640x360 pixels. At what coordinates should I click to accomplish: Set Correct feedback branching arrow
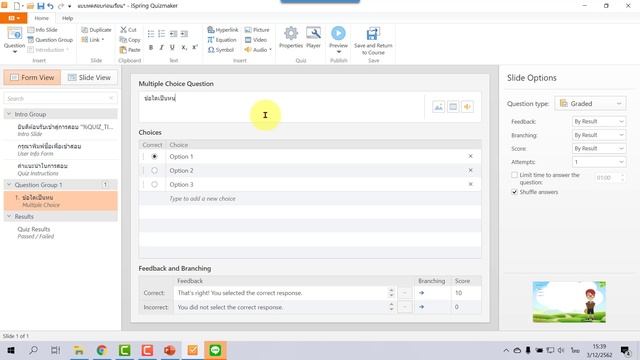pyautogui.click(x=421, y=293)
